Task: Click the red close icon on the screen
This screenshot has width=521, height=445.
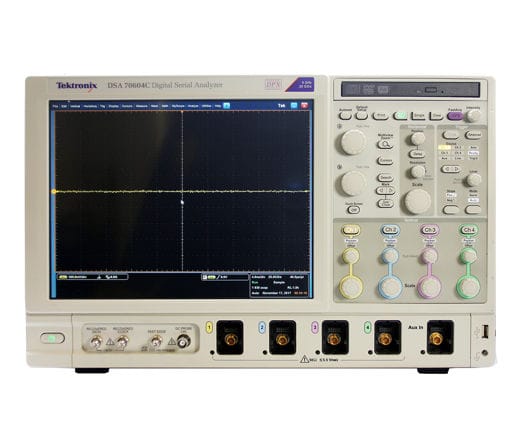Action: pyautogui.click(x=304, y=106)
